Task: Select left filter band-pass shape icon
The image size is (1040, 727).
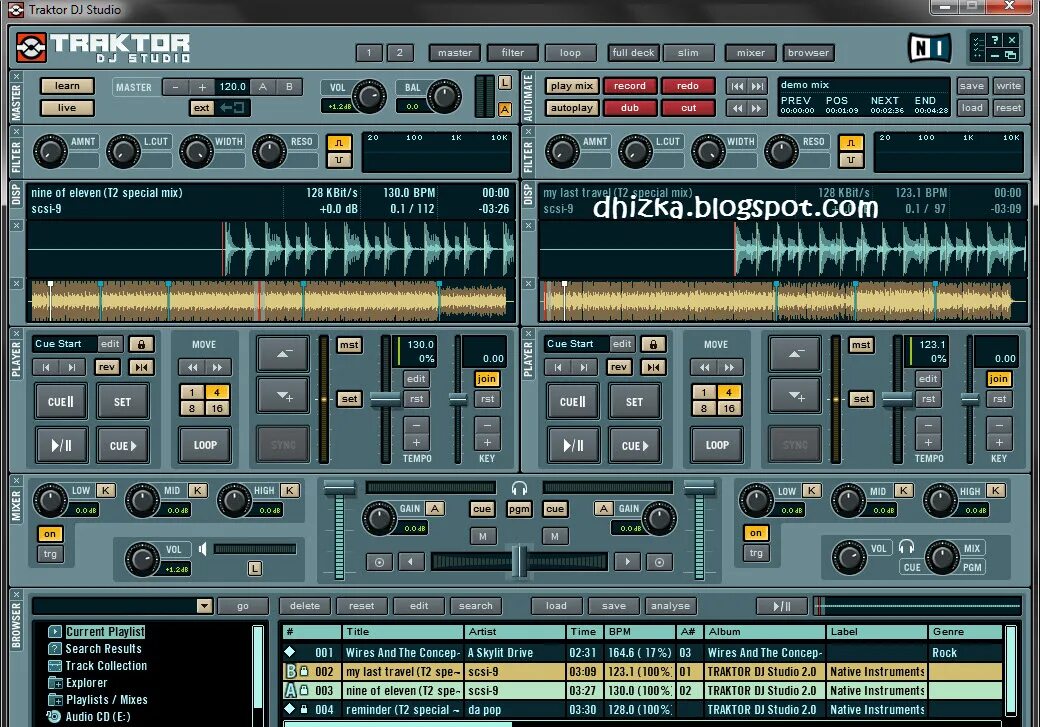Action: pos(339,143)
